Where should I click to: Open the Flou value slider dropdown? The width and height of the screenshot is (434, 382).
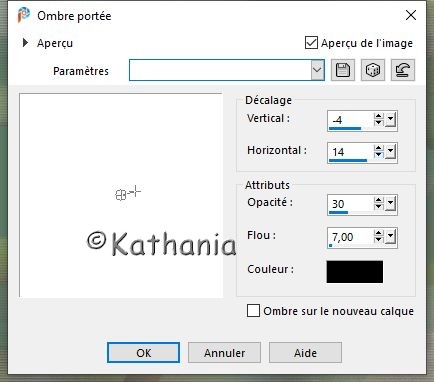pyautogui.click(x=390, y=237)
